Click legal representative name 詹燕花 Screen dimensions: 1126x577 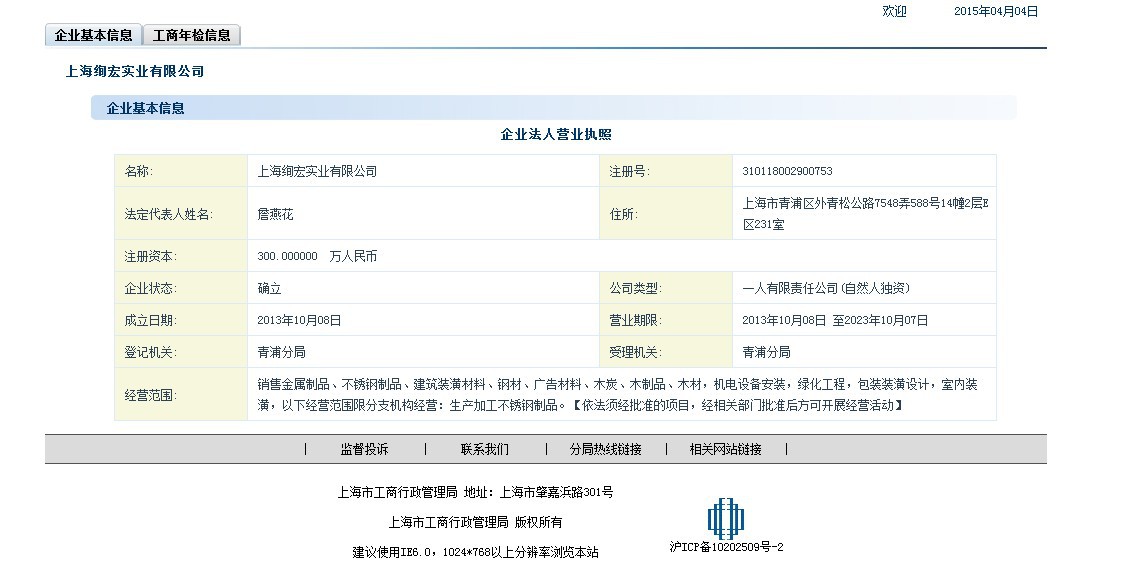(276, 214)
